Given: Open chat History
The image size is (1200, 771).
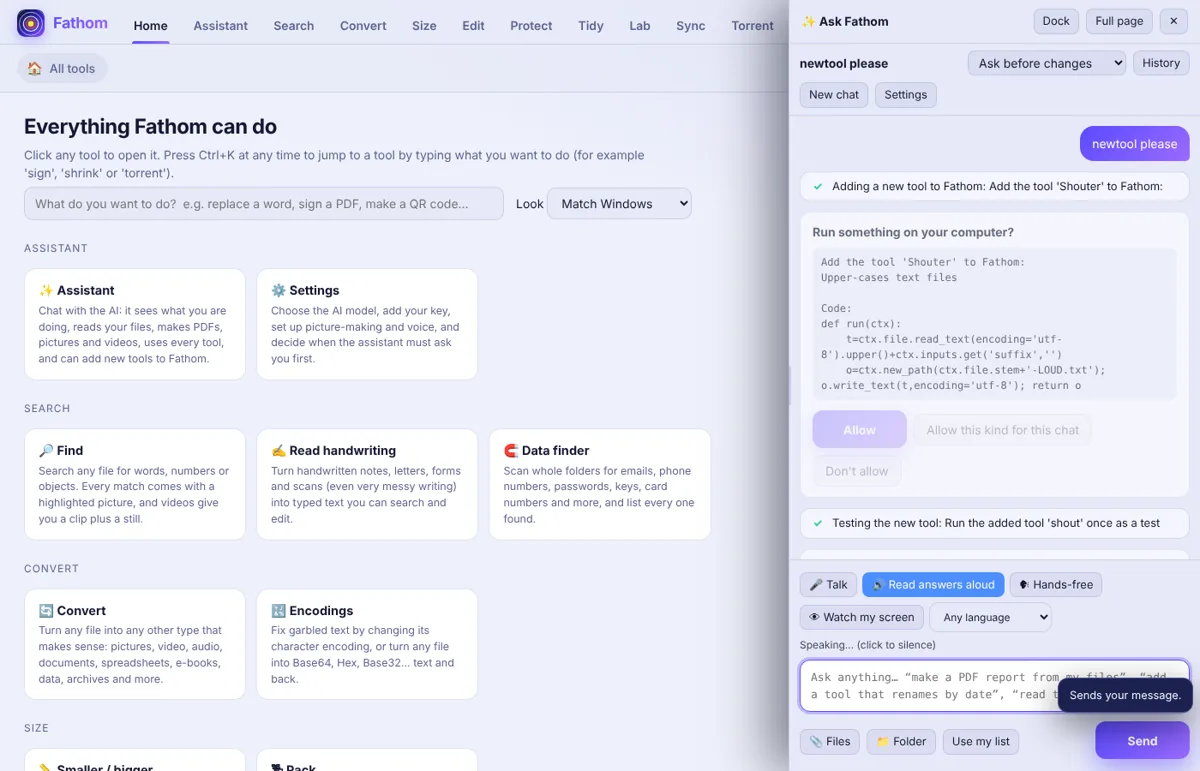Looking at the screenshot, I should pyautogui.click(x=1161, y=63).
